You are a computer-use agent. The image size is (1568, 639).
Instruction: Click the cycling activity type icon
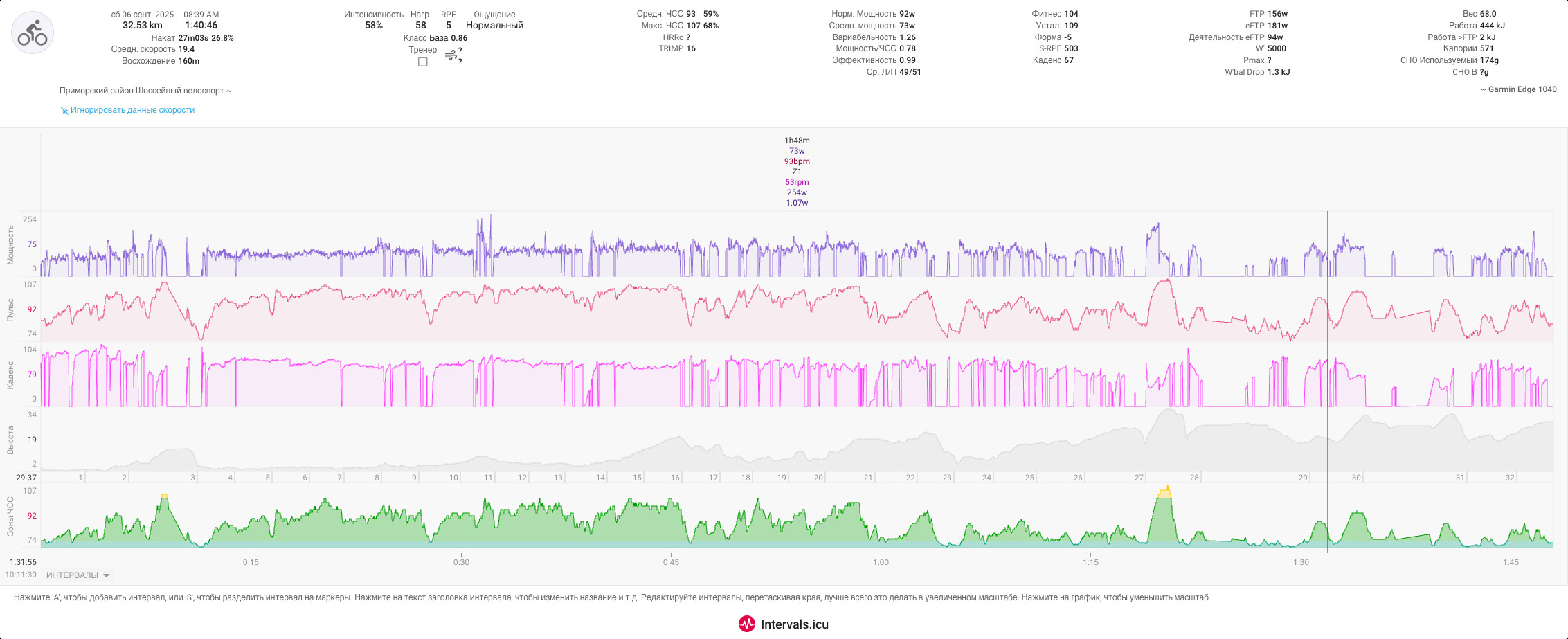click(33, 33)
